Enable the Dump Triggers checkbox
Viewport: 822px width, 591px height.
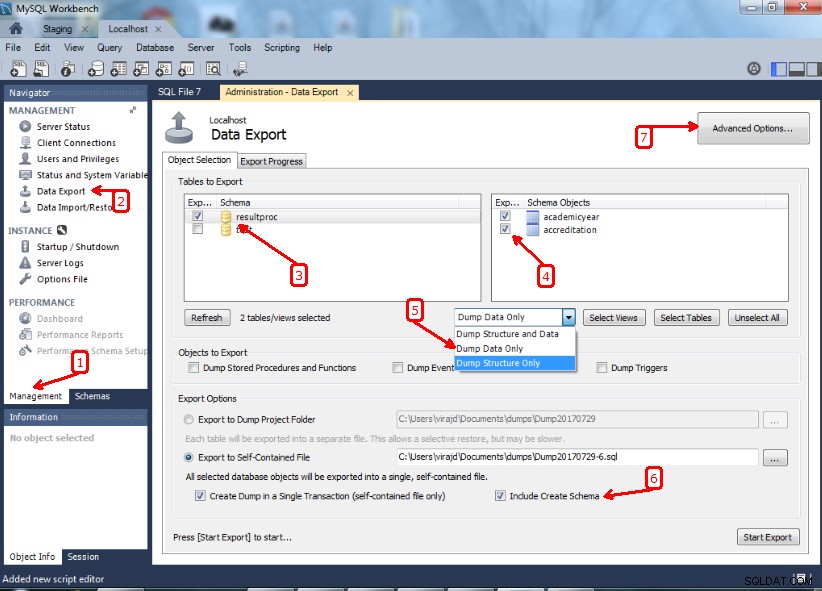point(602,368)
